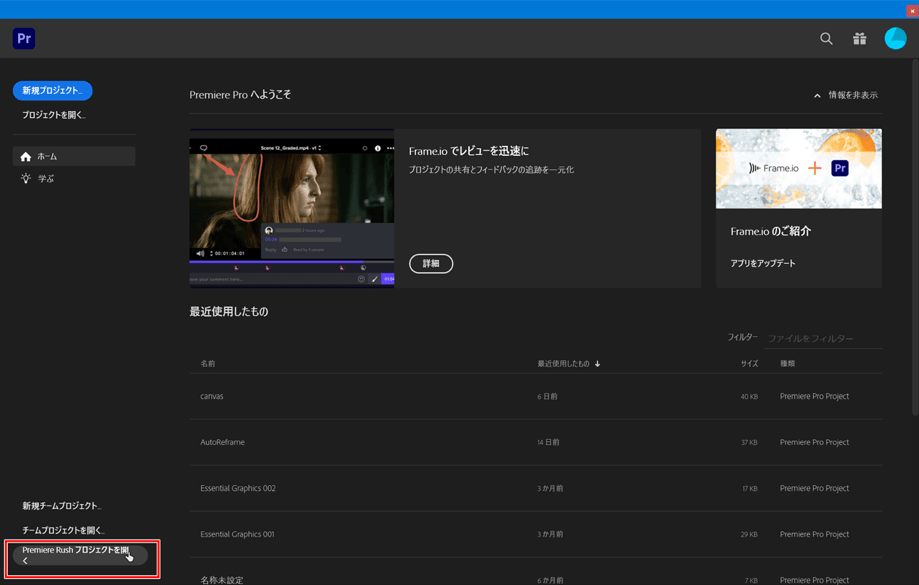Open the What's New gift icon

(860, 39)
